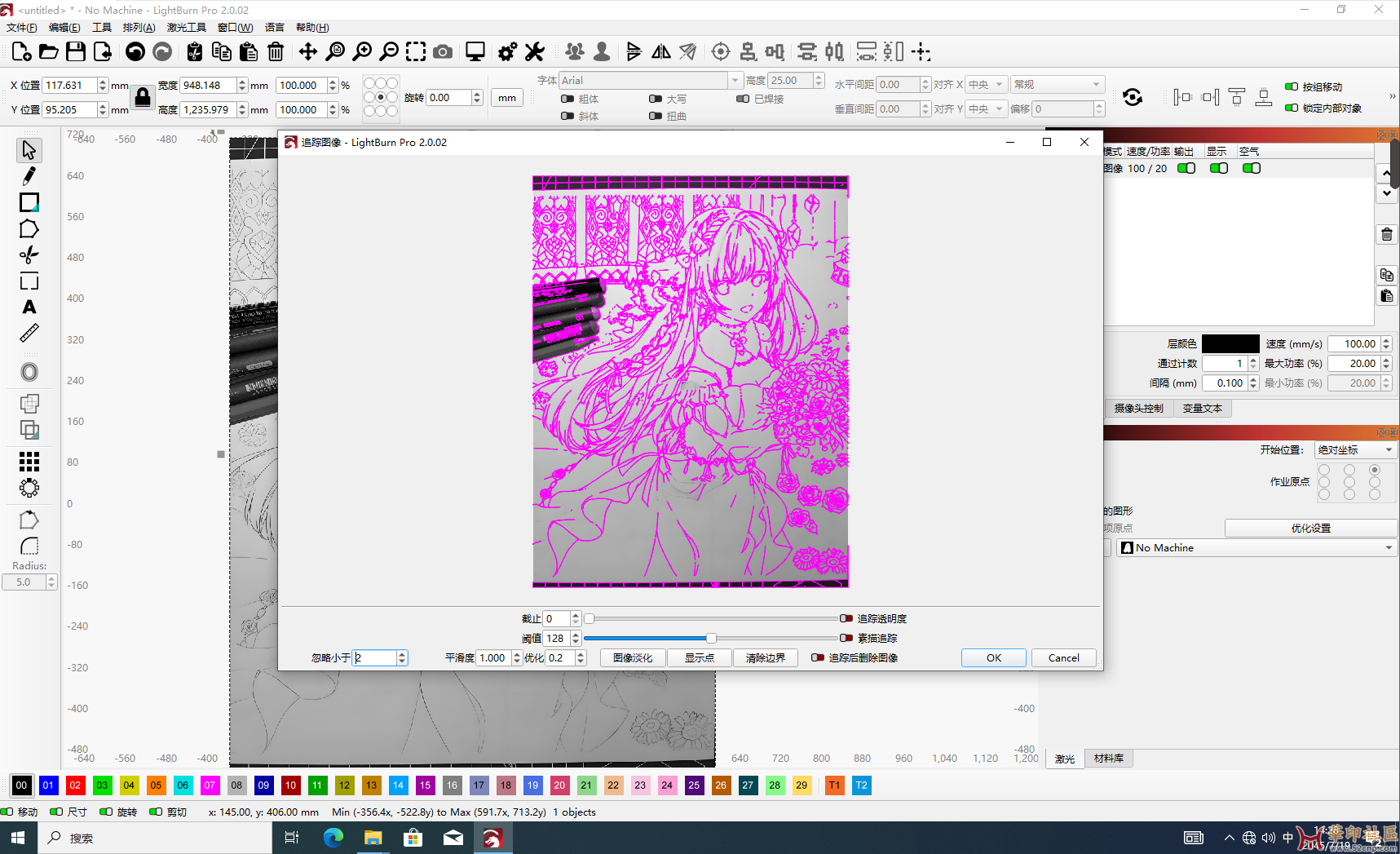Toggle 追踪透明度 switch in trace dialog
The height and width of the screenshot is (854, 1400).
(846, 618)
